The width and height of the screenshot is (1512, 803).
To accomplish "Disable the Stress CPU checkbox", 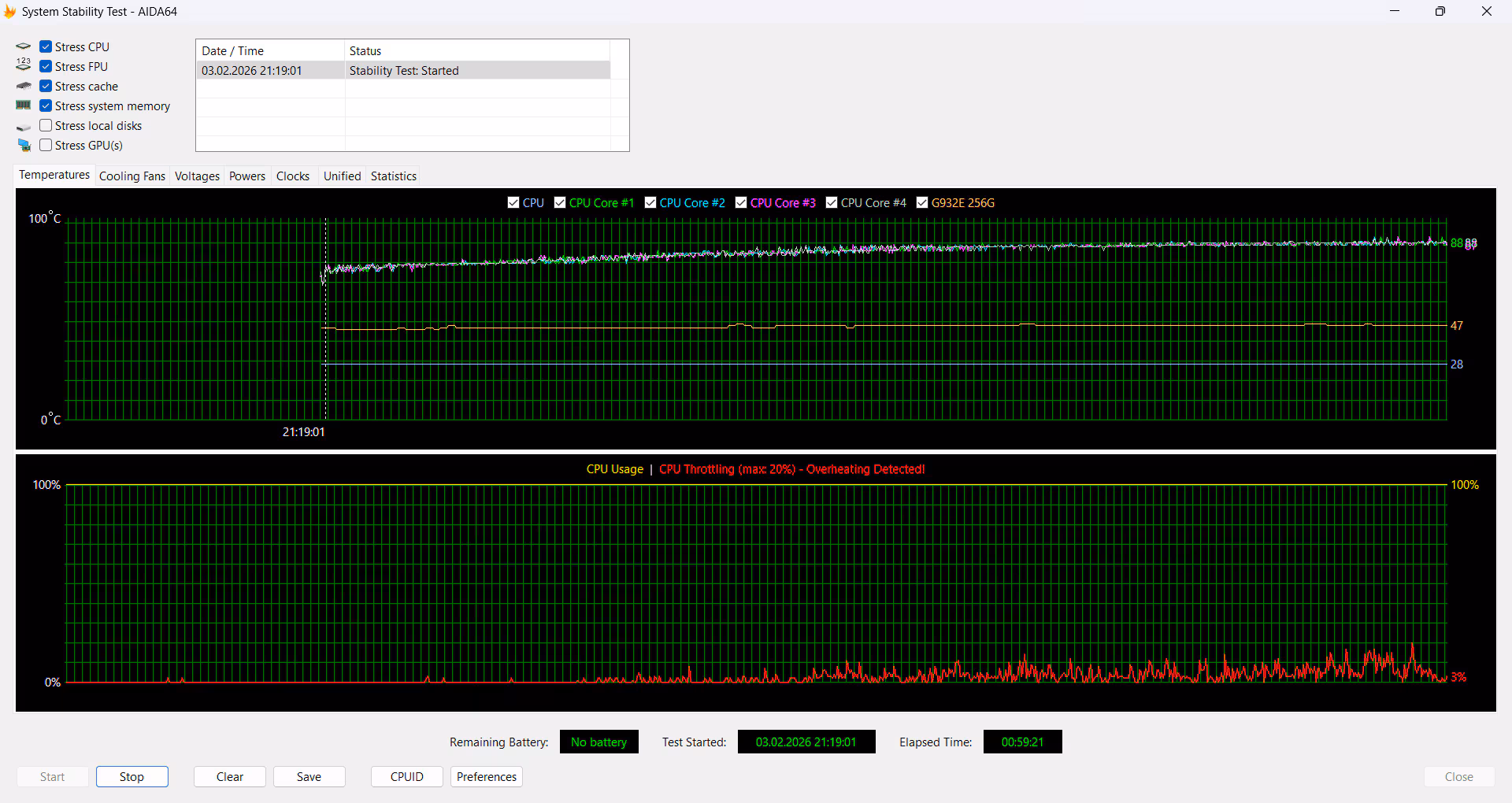I will [46, 47].
